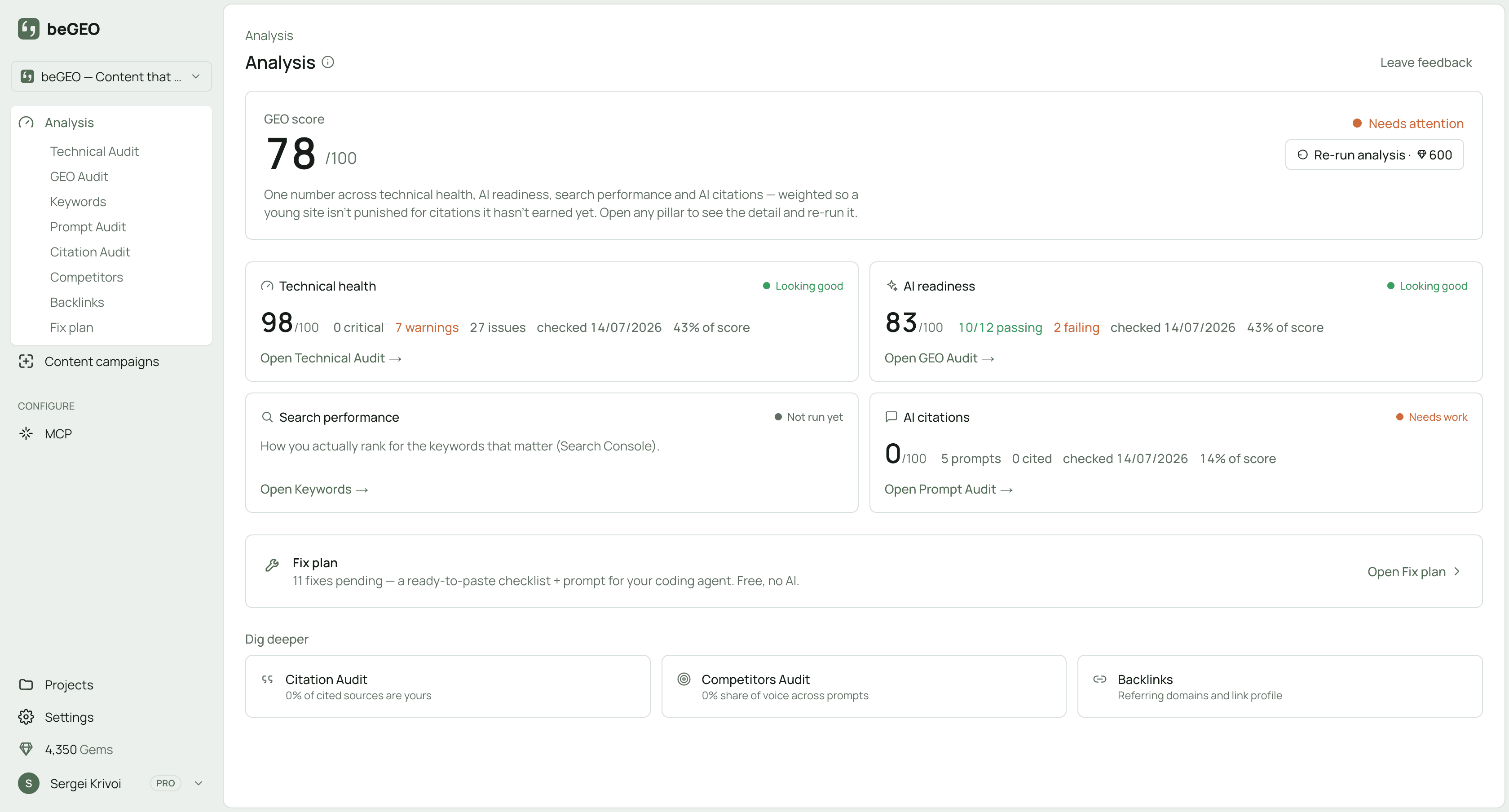Click the 'Not run yet' status

[808, 417]
